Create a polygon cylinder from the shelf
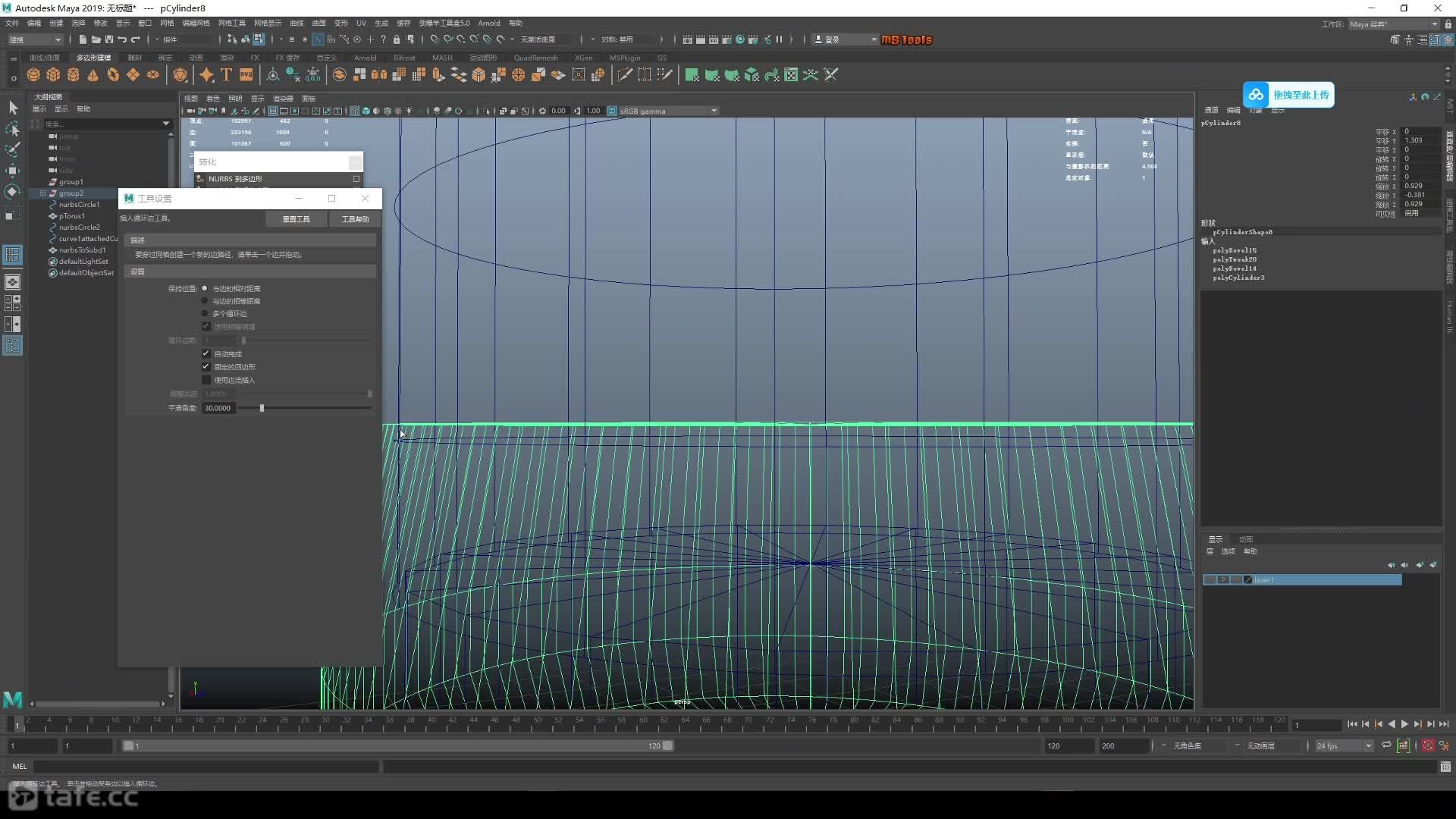Screen dimensions: 1456x819 [x=74, y=74]
